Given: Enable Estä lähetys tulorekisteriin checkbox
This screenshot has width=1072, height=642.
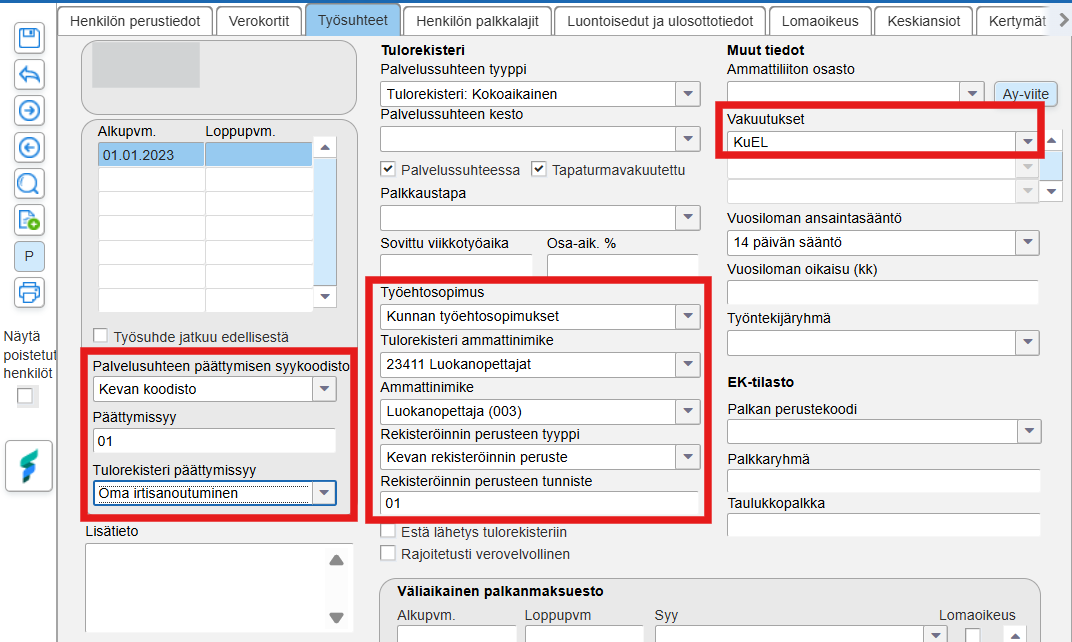Looking at the screenshot, I should coord(388,531).
